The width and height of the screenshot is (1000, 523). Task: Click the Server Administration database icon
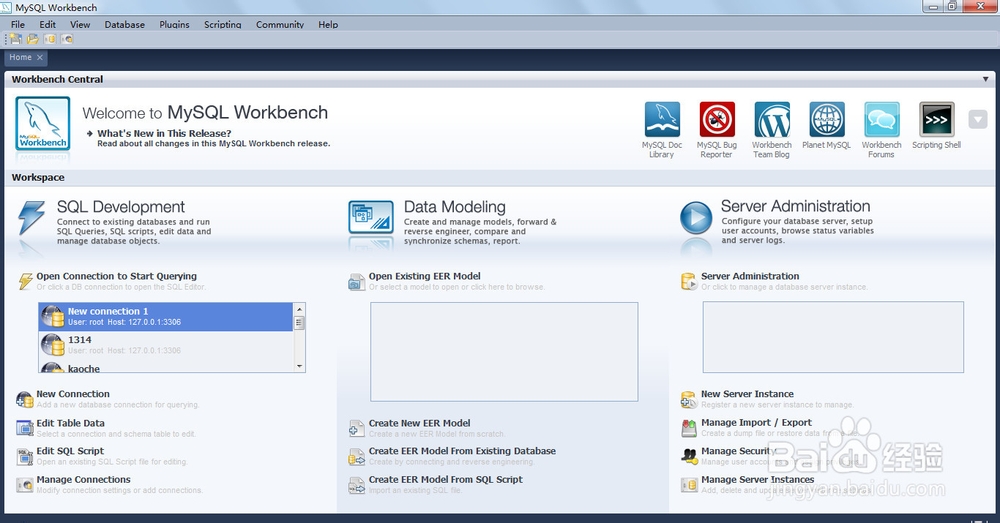pyautogui.click(x=689, y=281)
